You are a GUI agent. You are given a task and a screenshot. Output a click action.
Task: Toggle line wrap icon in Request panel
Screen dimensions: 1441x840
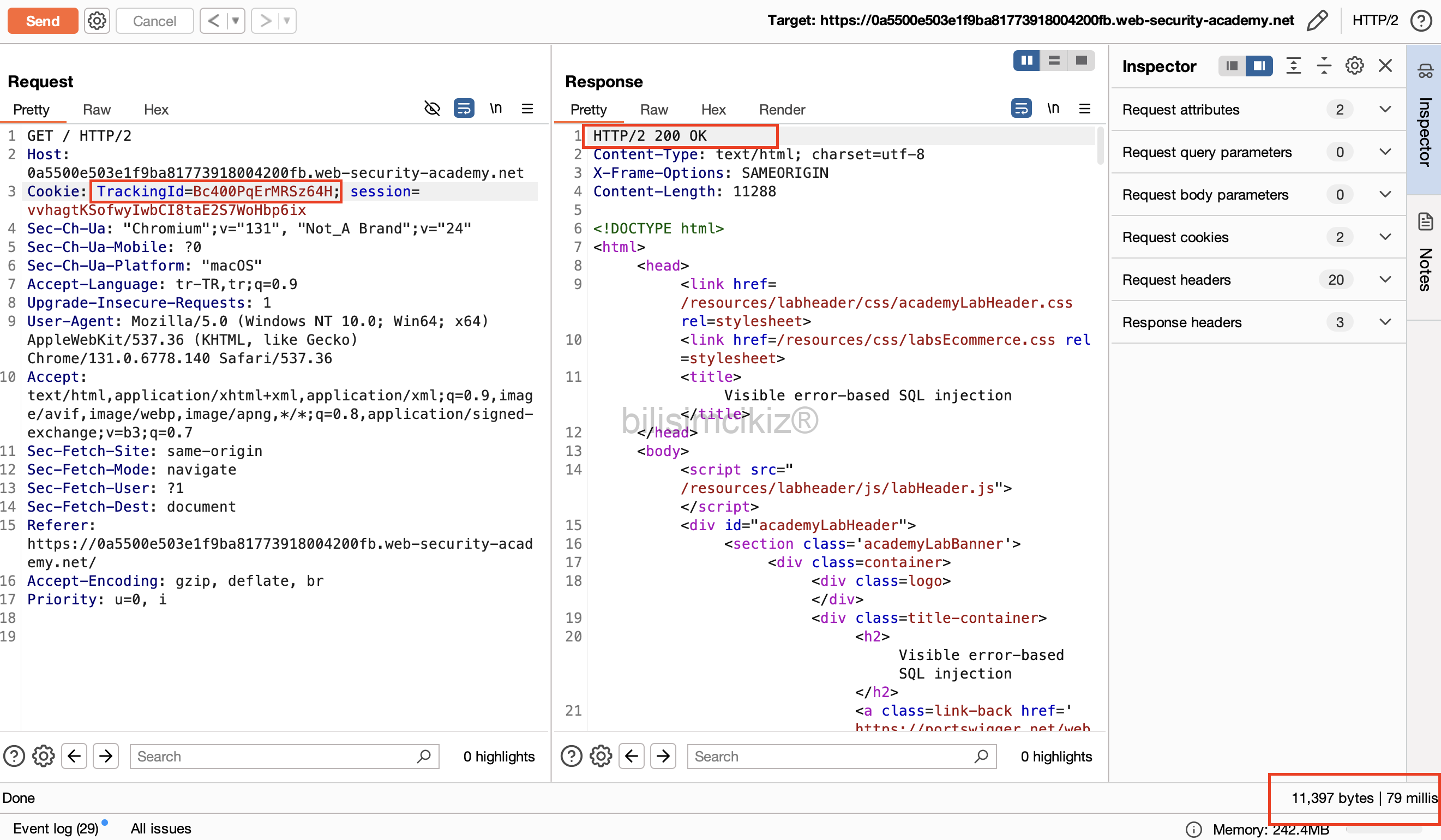[x=463, y=108]
